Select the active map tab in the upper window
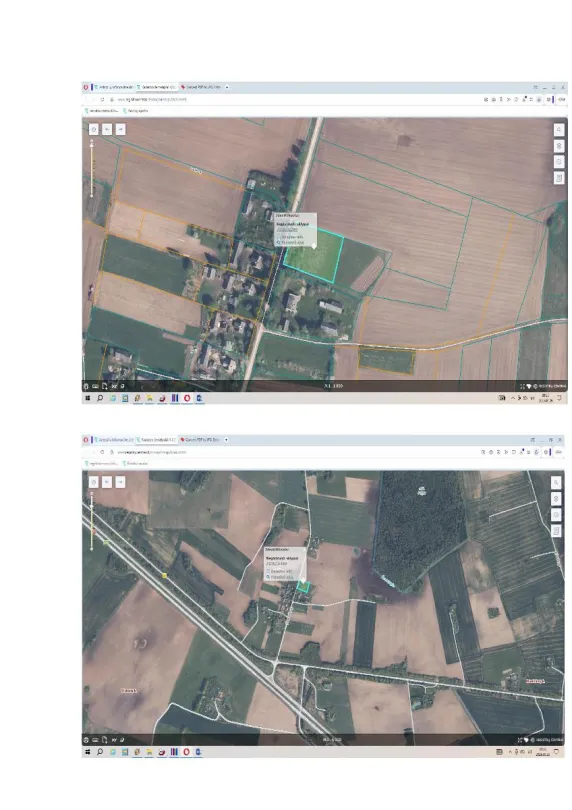The image size is (572, 810). coord(157,87)
